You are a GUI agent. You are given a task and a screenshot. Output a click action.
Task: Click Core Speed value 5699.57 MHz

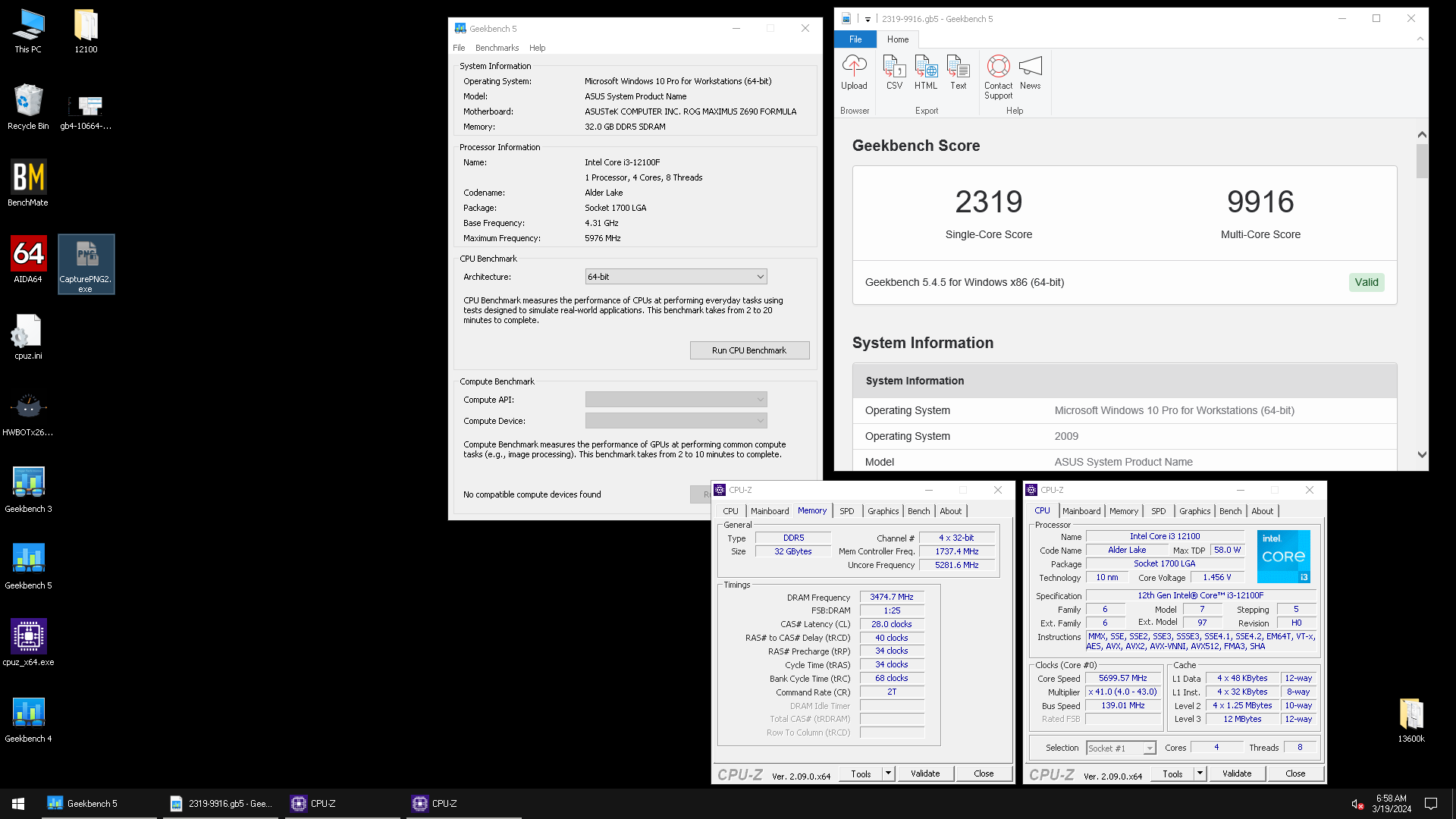click(x=1122, y=678)
